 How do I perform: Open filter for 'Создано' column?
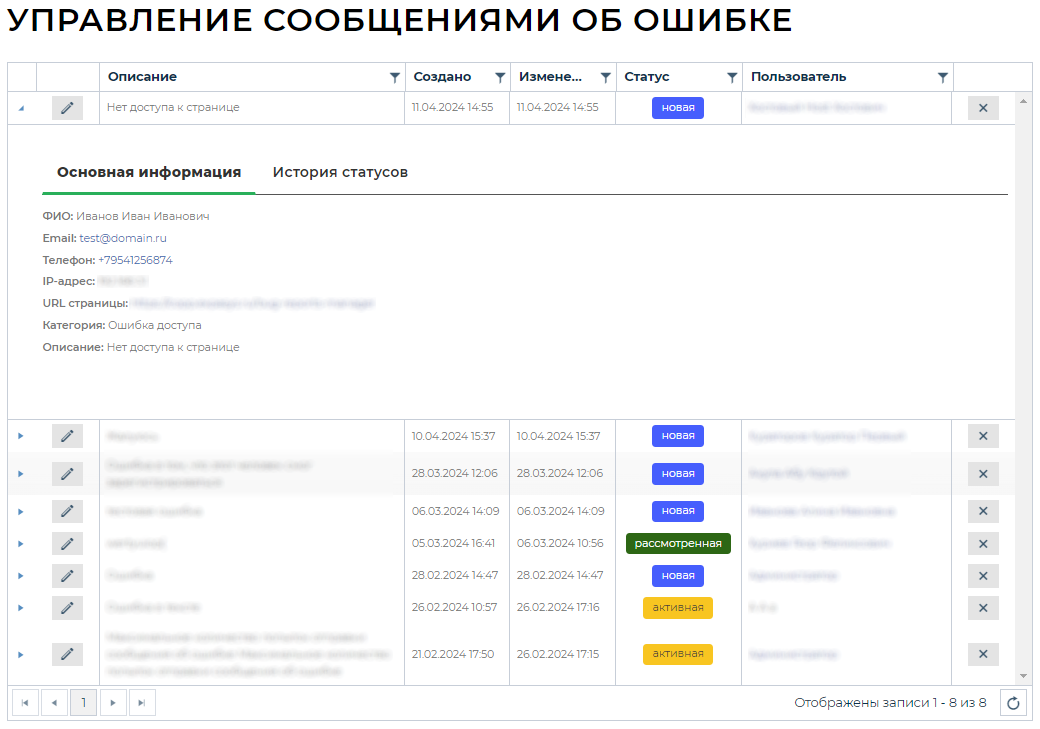pos(499,77)
